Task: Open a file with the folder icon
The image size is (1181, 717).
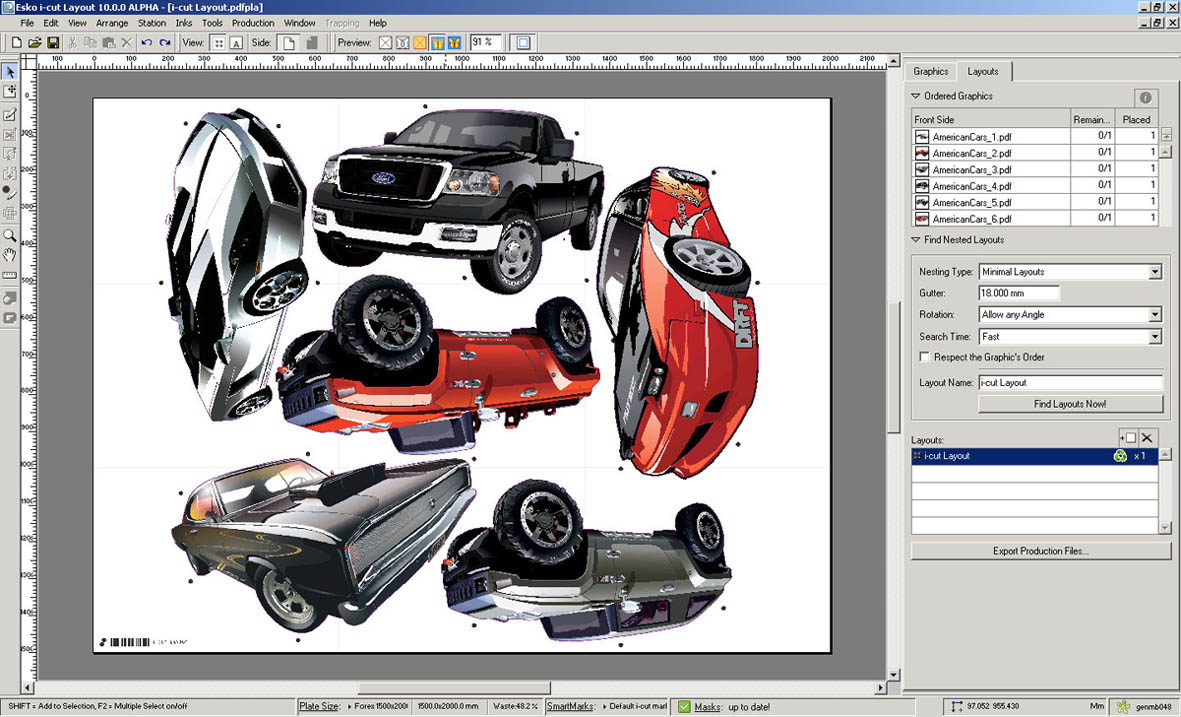Action: (x=35, y=43)
